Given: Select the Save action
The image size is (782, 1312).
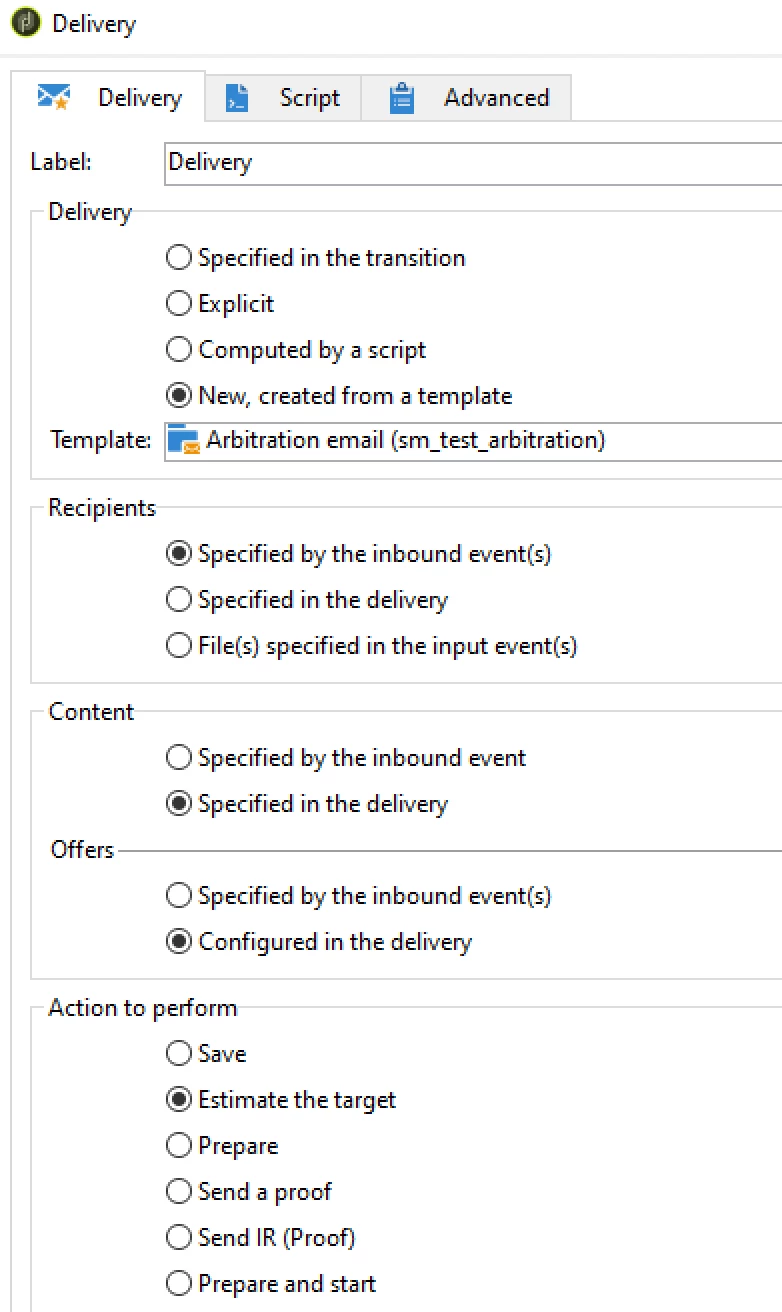Looking at the screenshot, I should (x=179, y=1054).
